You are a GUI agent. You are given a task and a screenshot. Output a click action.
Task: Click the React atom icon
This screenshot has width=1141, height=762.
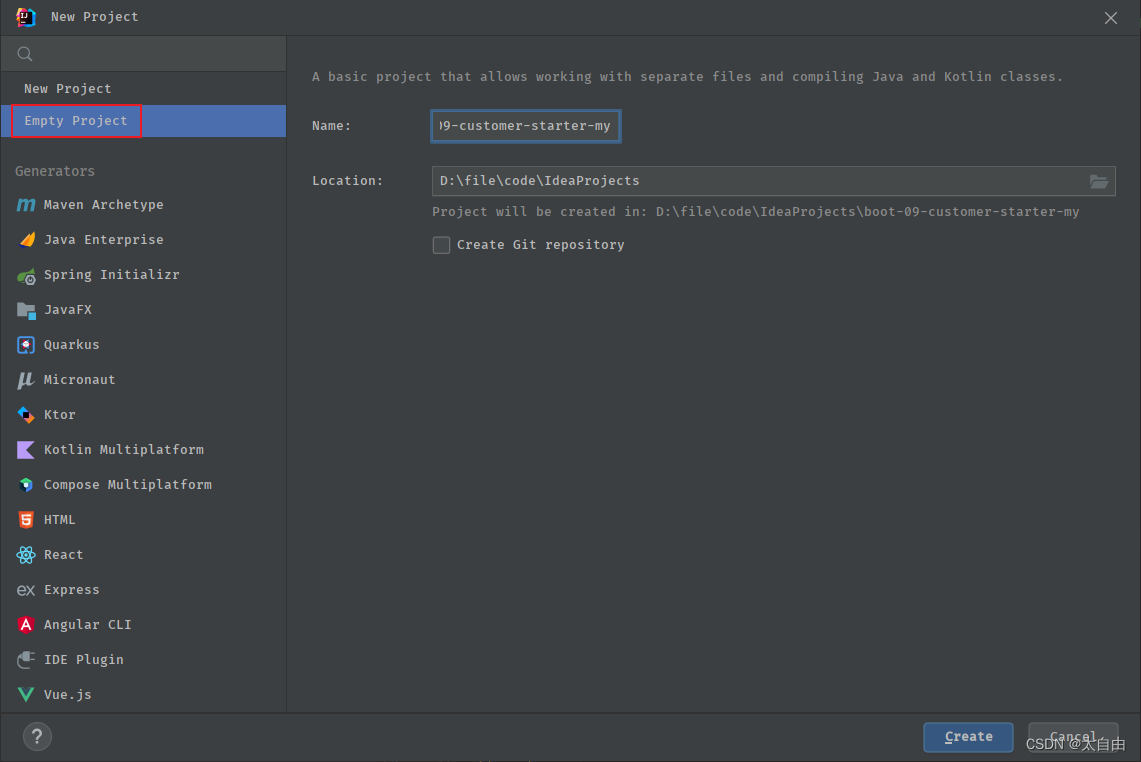(25, 555)
